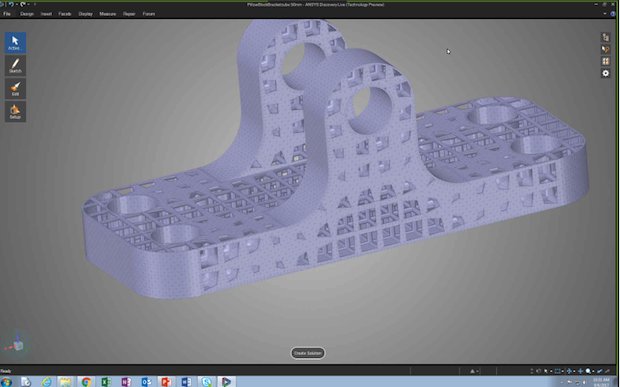Activate the Sketch pencil tool
Image resolution: width=620 pixels, height=387 pixels.
pyautogui.click(x=15, y=66)
